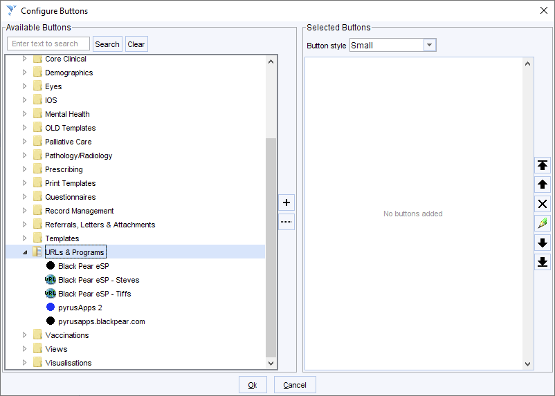Click the Prescribing folder icon
Image resolution: width=555 pixels, height=396 pixels.
pos(38,169)
